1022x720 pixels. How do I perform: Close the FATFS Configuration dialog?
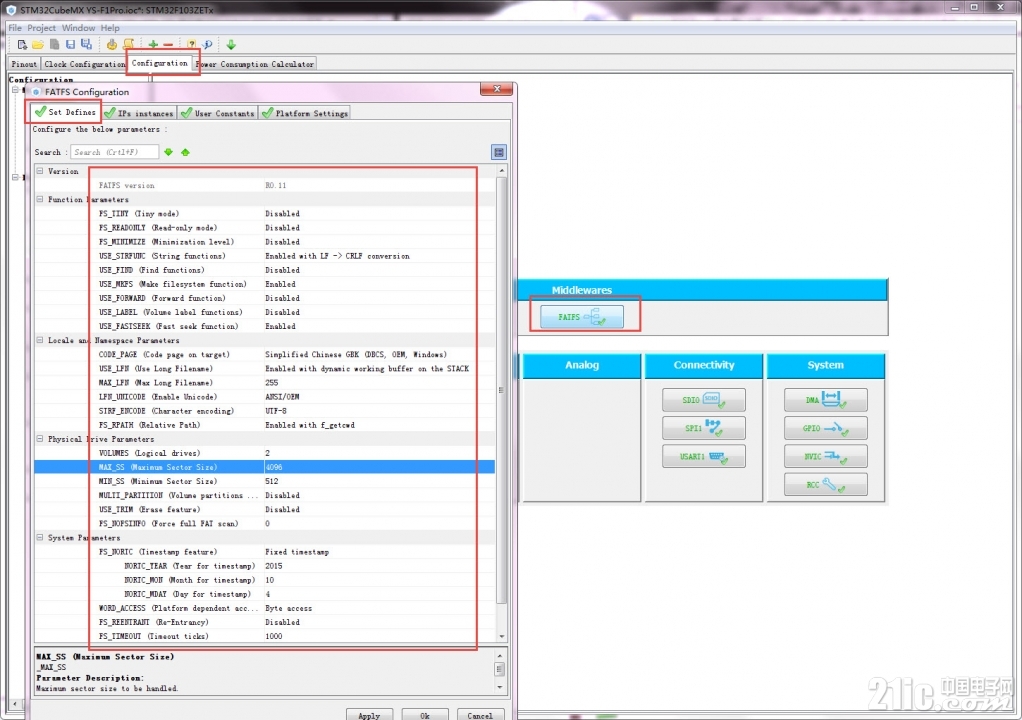click(497, 89)
